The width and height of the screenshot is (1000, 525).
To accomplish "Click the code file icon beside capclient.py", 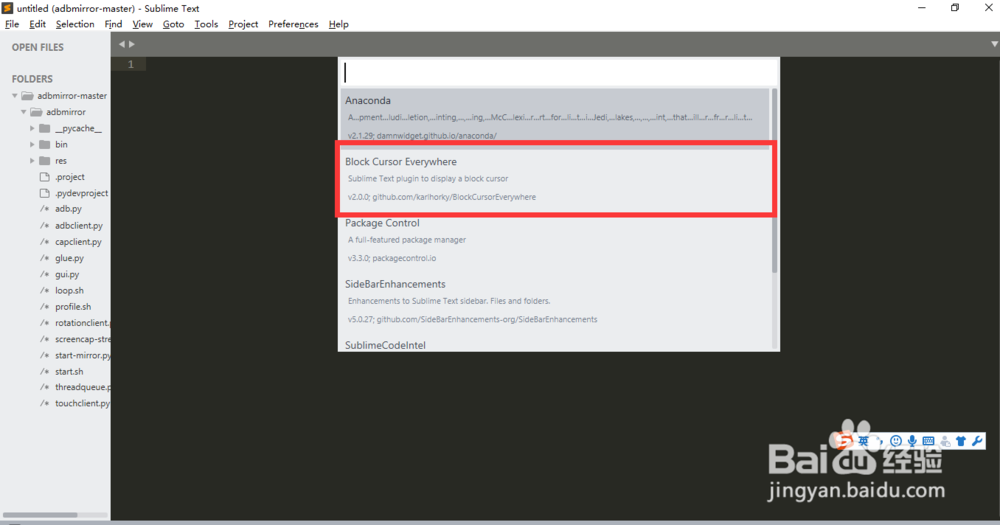I will click(45, 242).
